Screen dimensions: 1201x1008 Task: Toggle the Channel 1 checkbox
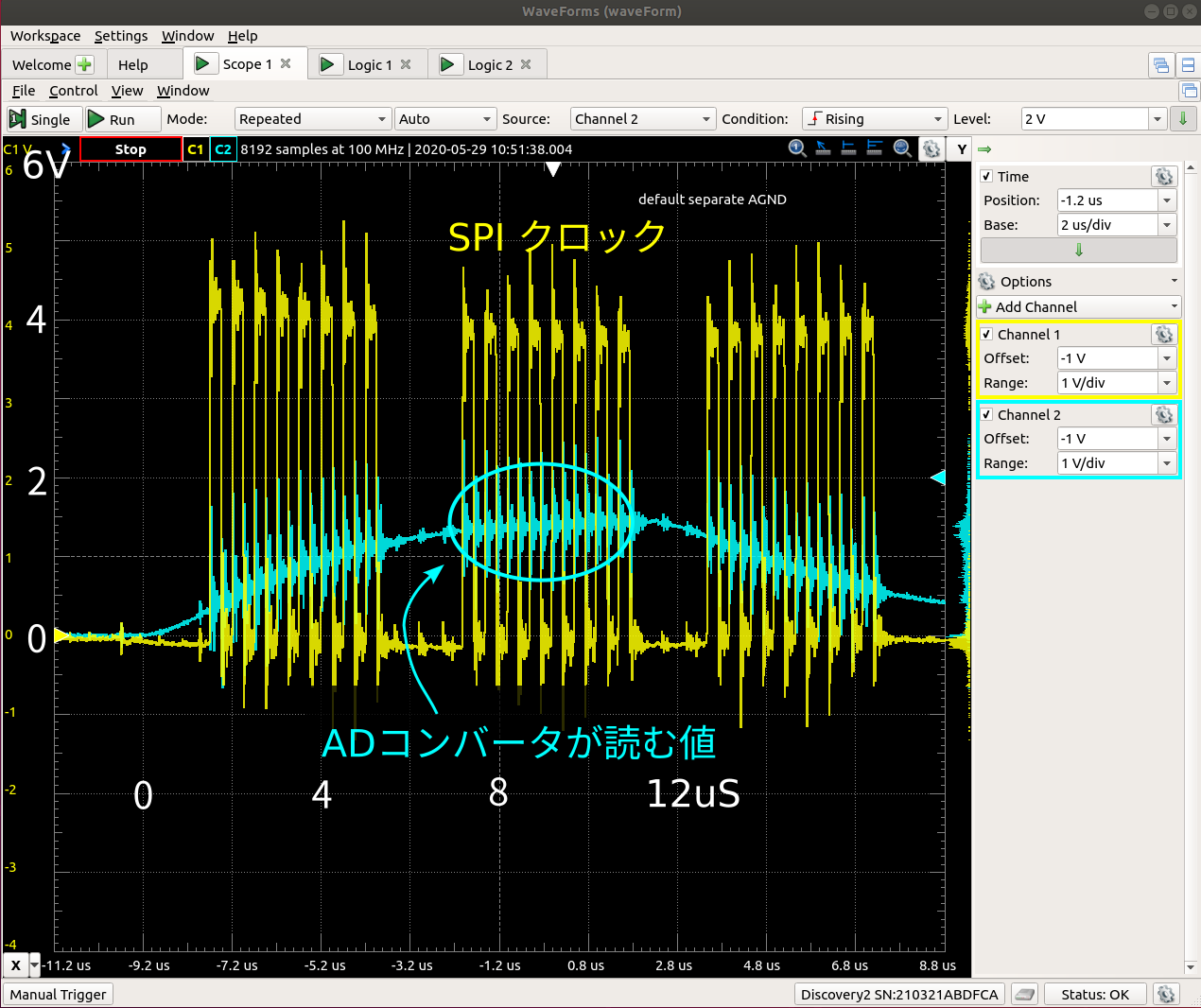pos(986,335)
